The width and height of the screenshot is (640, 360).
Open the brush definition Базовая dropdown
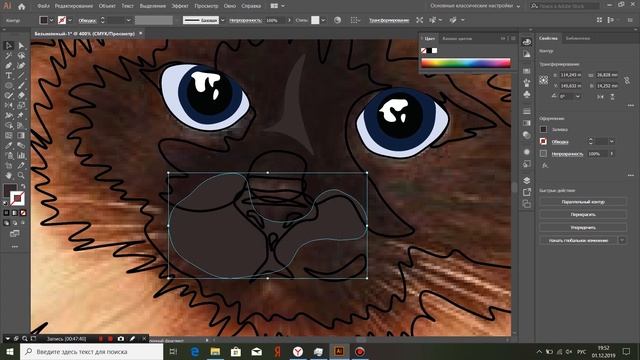click(x=222, y=20)
